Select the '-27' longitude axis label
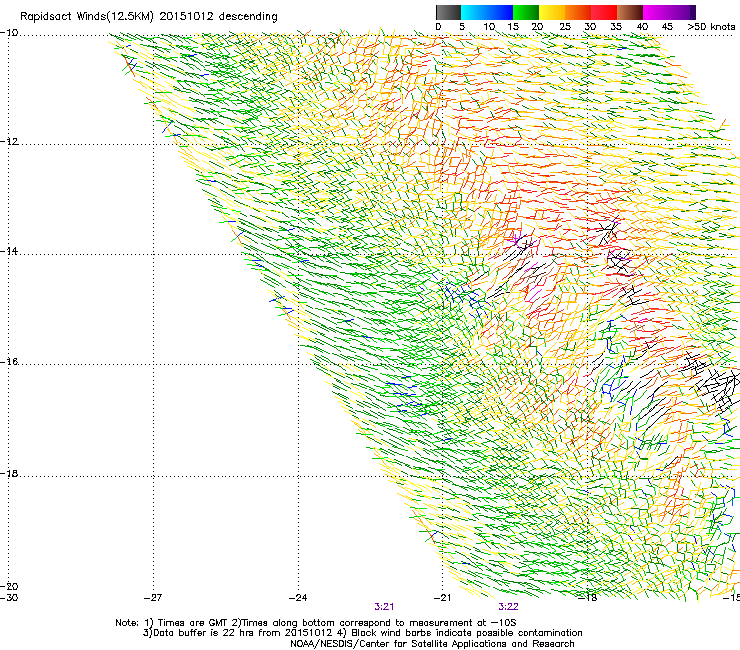740x650 pixels. coord(153,598)
